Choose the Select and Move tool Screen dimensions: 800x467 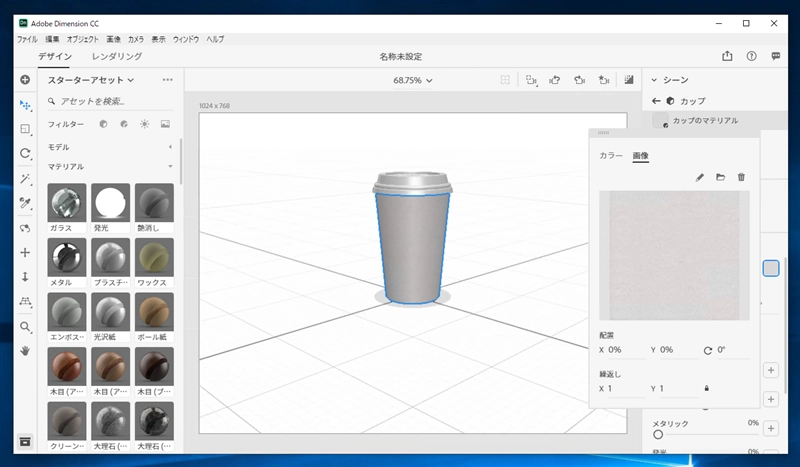pyautogui.click(x=25, y=105)
